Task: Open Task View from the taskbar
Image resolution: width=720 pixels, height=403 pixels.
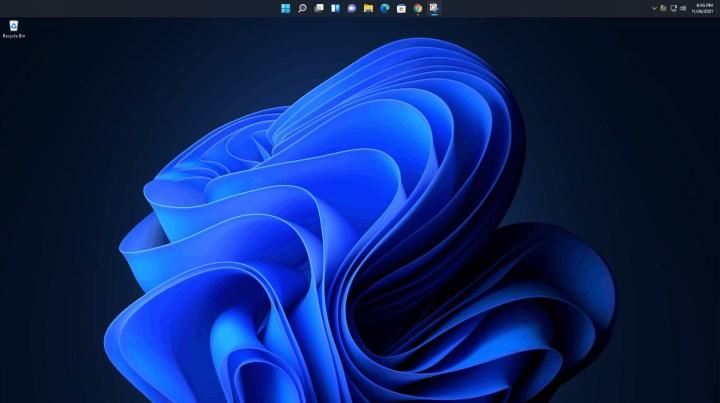Action: [x=319, y=8]
